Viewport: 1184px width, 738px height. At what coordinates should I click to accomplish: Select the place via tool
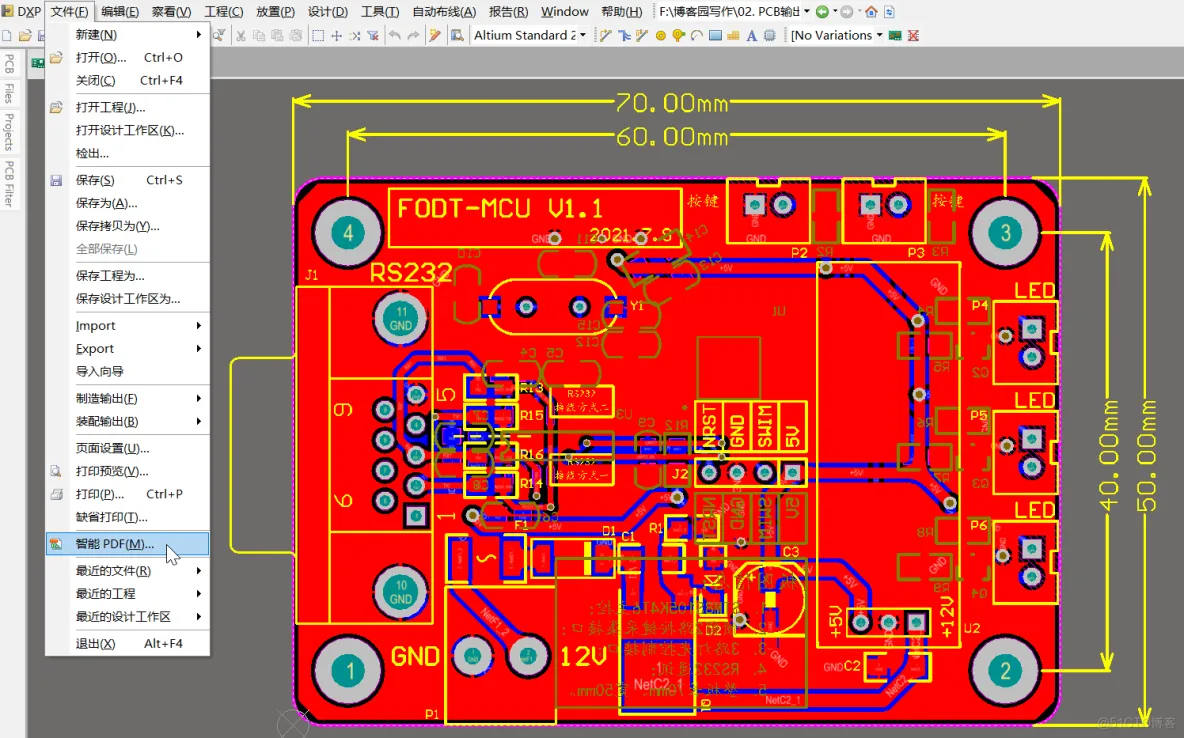(679, 36)
